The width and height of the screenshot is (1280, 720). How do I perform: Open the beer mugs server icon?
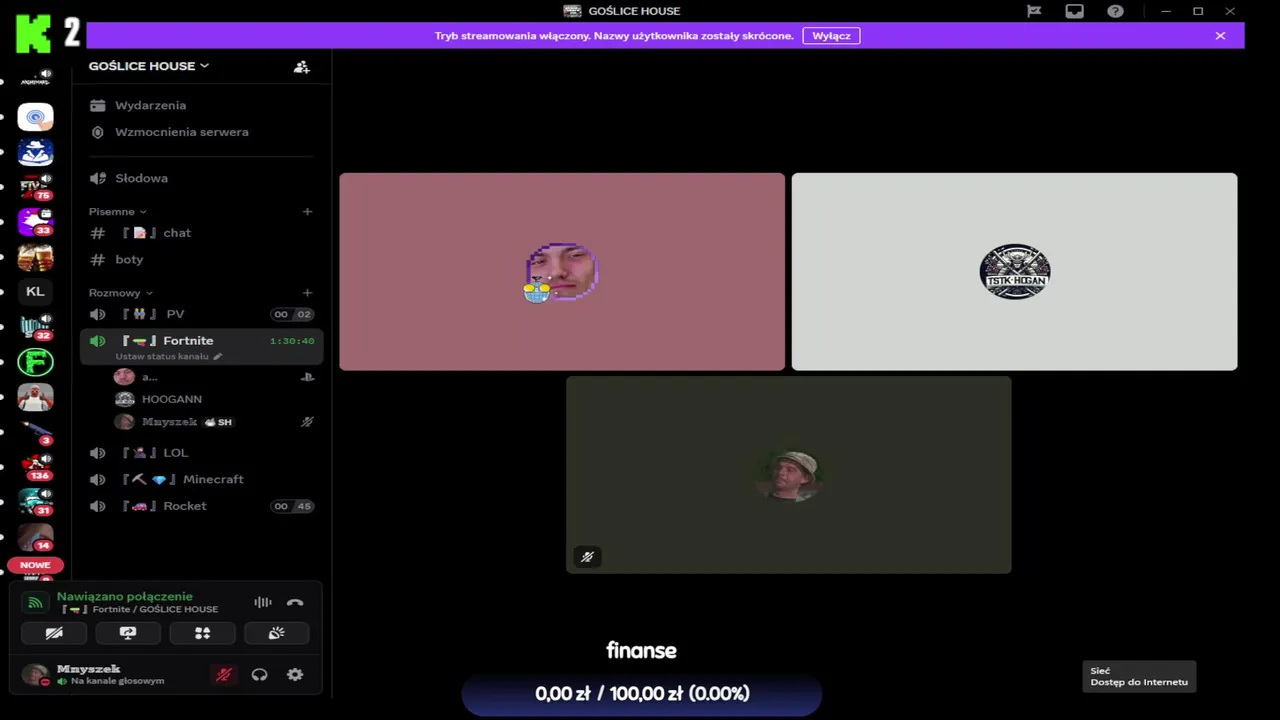coord(35,257)
